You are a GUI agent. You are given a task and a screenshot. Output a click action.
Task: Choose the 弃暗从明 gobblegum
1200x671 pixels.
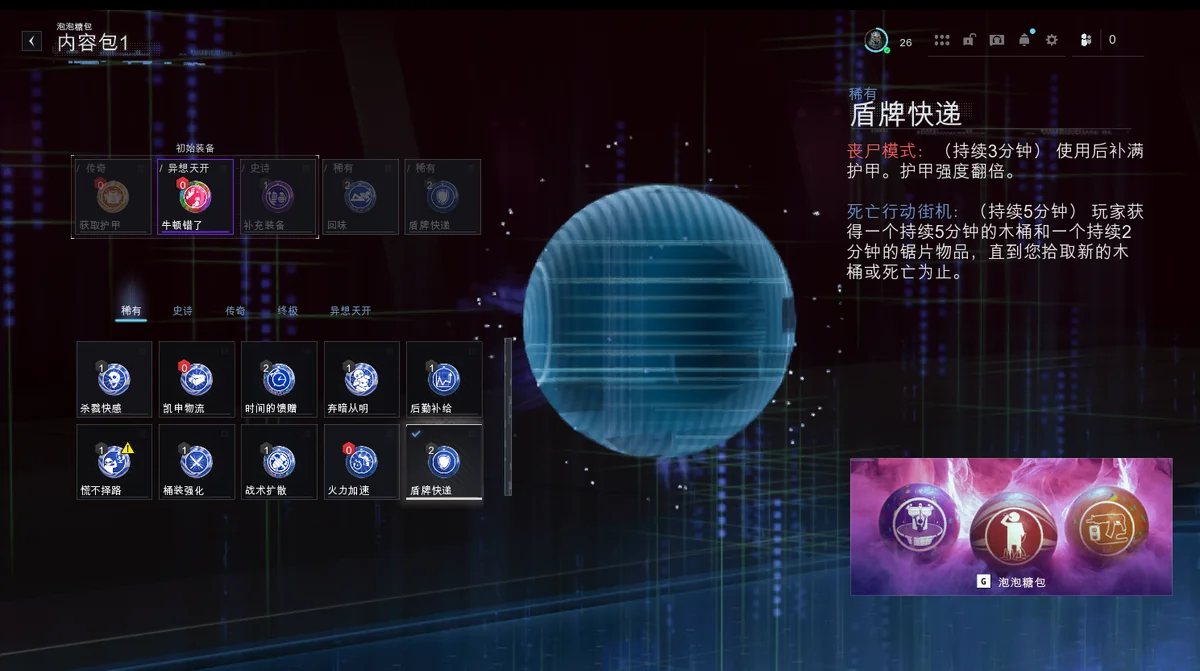coord(362,379)
